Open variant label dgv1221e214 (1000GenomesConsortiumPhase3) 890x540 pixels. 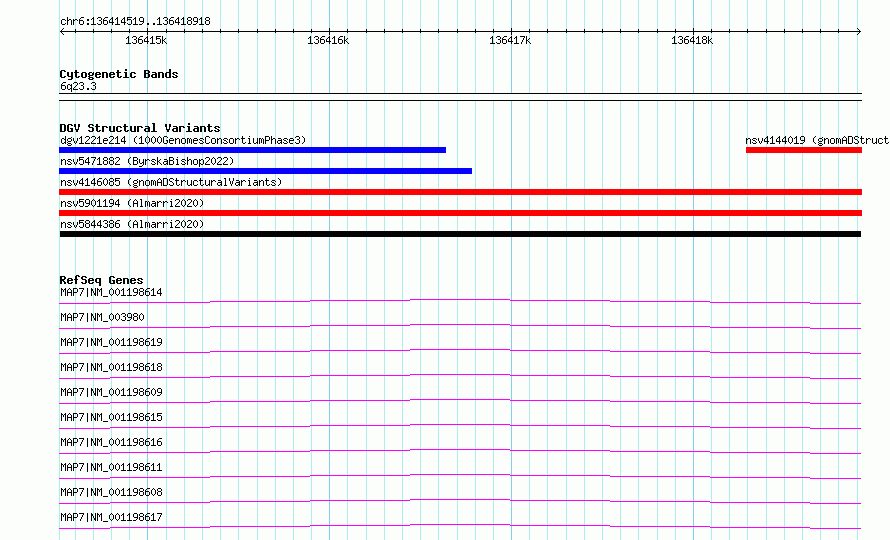[x=183, y=140]
